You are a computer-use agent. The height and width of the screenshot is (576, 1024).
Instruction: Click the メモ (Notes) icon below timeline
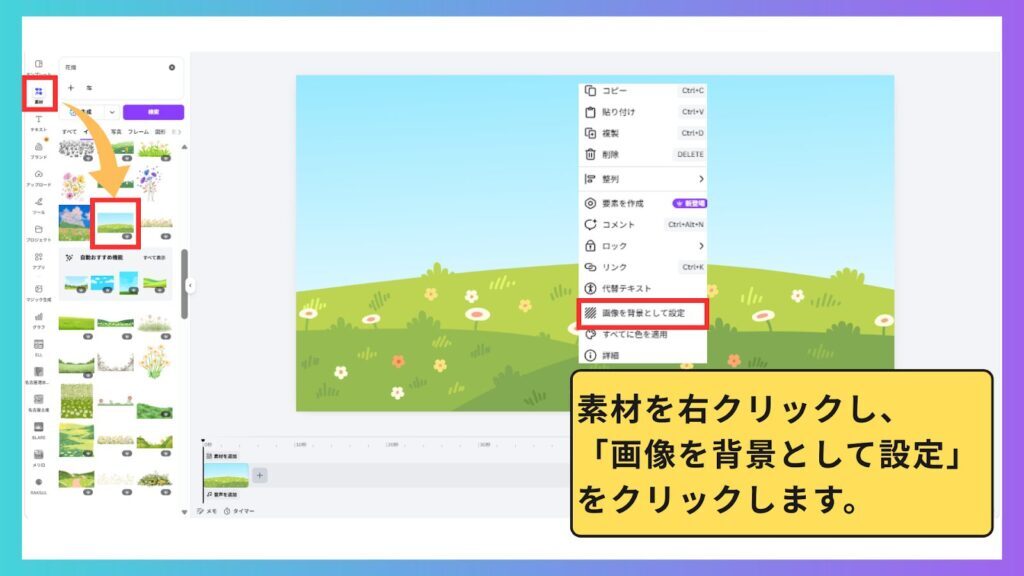(200, 511)
